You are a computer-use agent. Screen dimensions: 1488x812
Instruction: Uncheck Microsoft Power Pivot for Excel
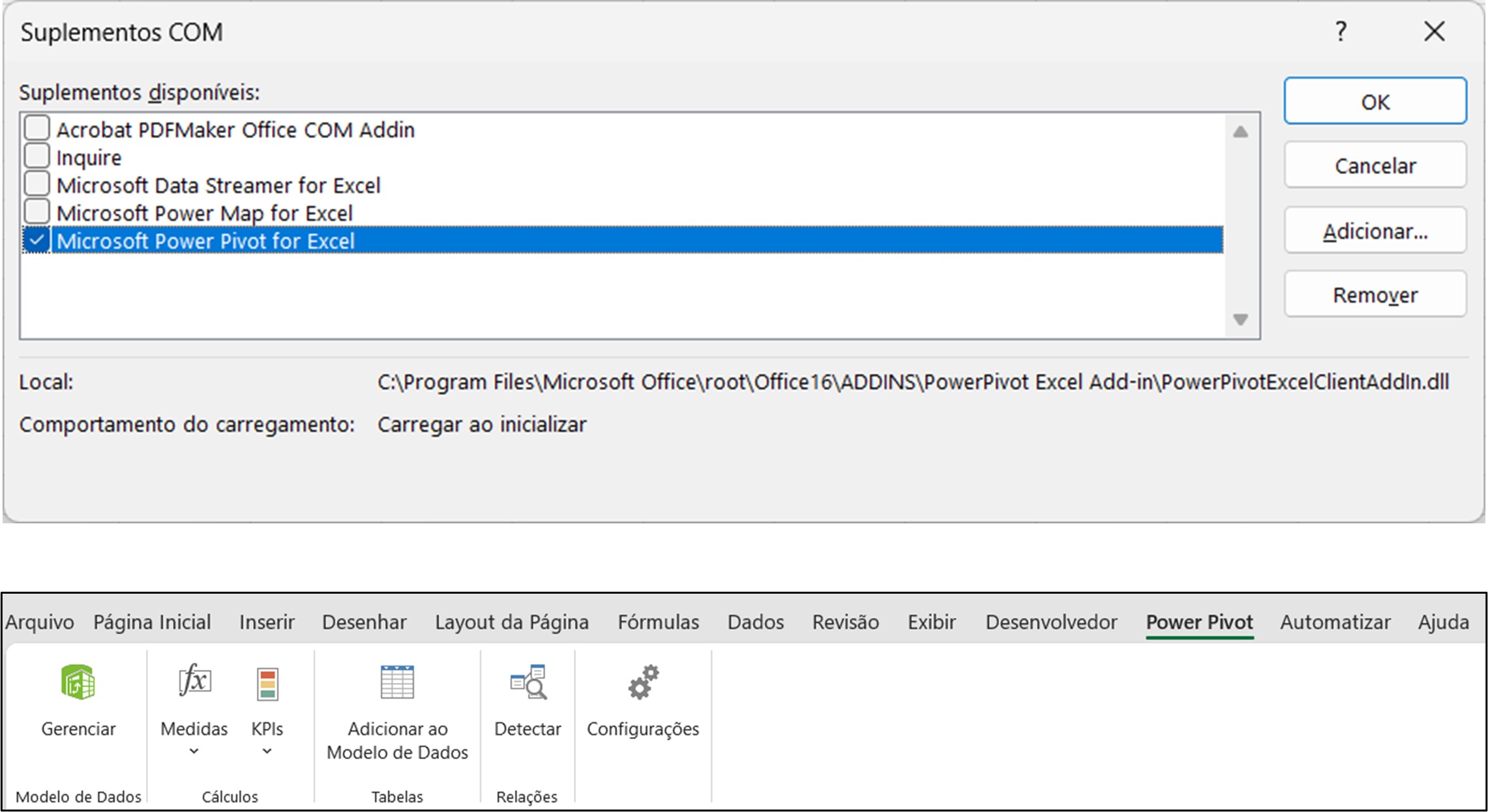coord(37,240)
